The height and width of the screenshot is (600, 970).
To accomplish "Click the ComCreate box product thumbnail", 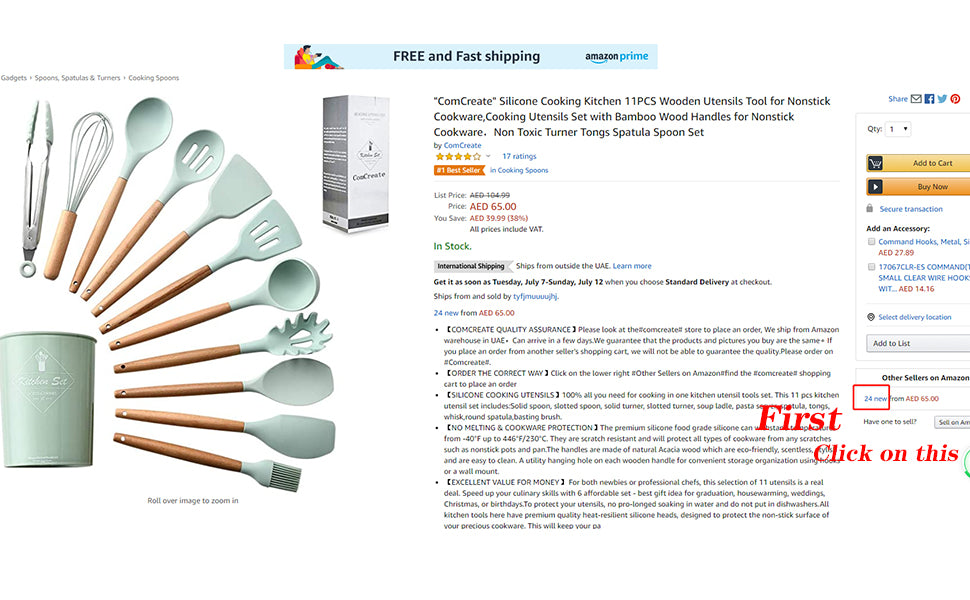I will tap(356, 163).
